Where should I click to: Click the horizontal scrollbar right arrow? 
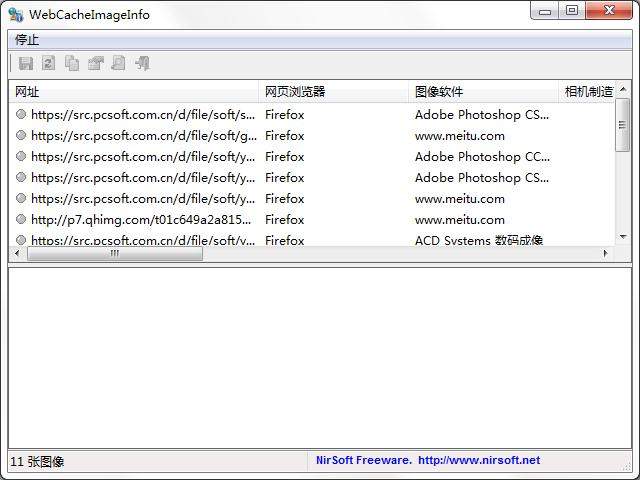605,253
